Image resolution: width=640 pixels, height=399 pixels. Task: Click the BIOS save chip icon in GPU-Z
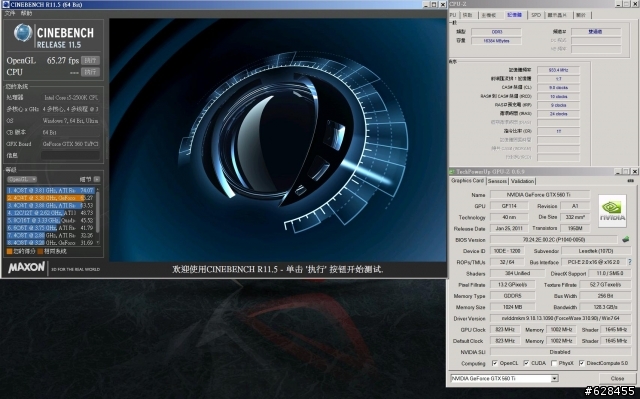[x=625, y=239]
